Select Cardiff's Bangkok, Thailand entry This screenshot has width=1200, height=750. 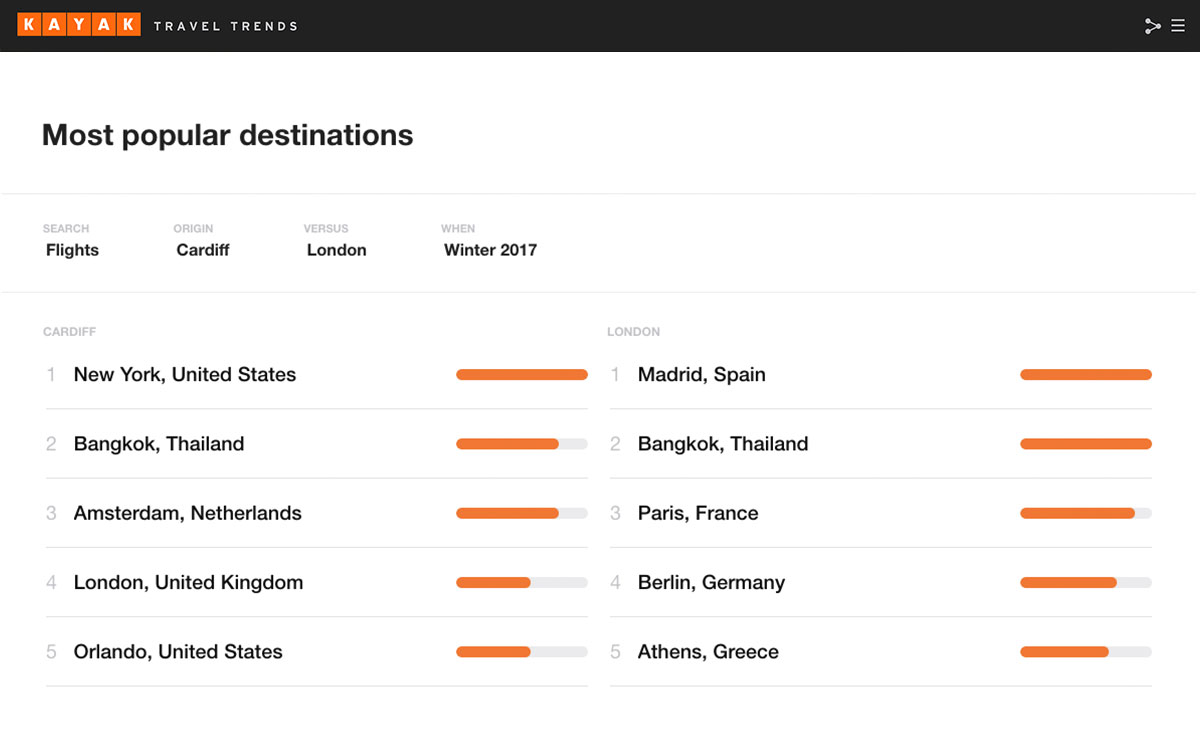(x=317, y=444)
